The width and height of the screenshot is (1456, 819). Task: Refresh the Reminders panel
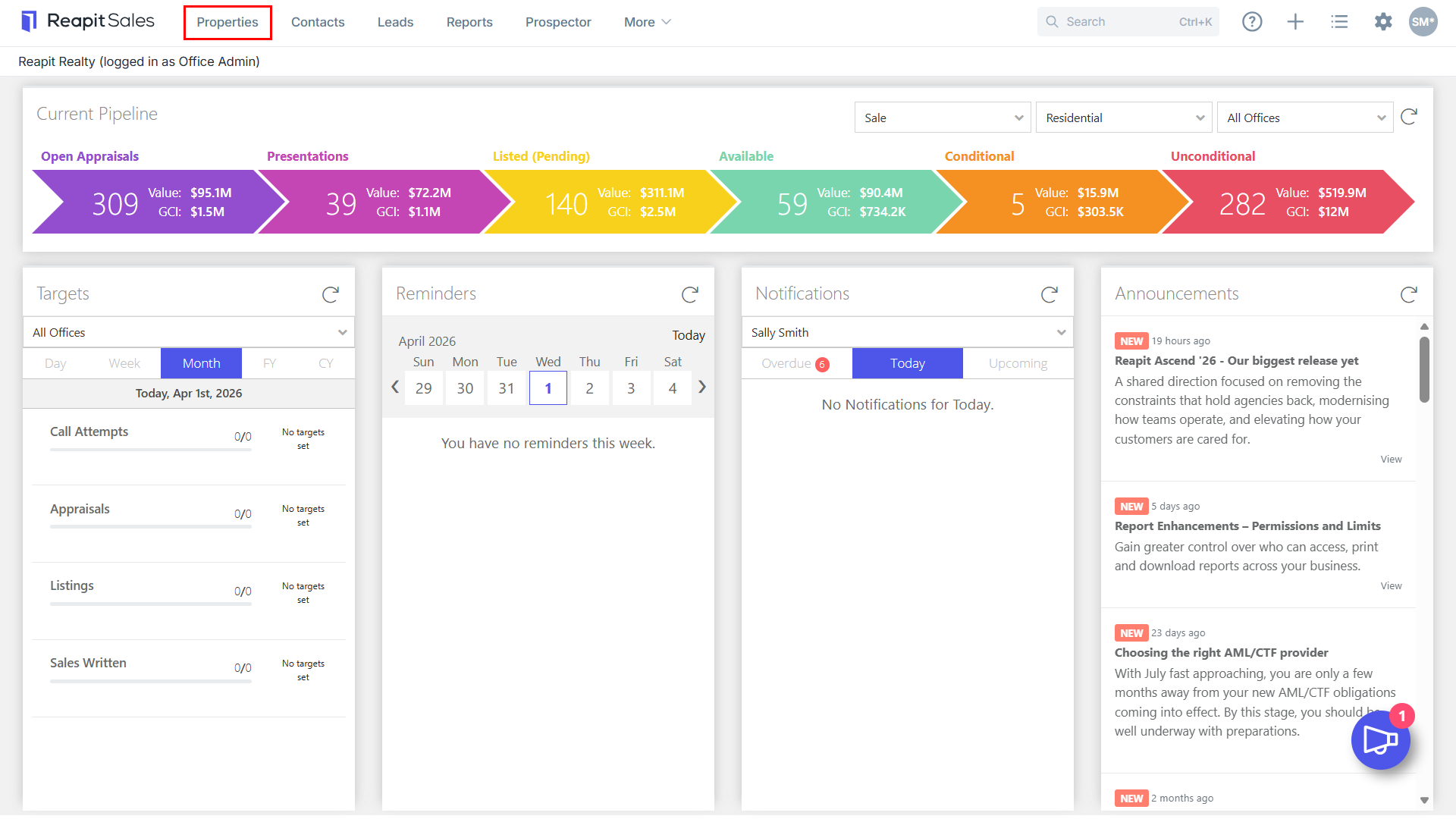(690, 294)
